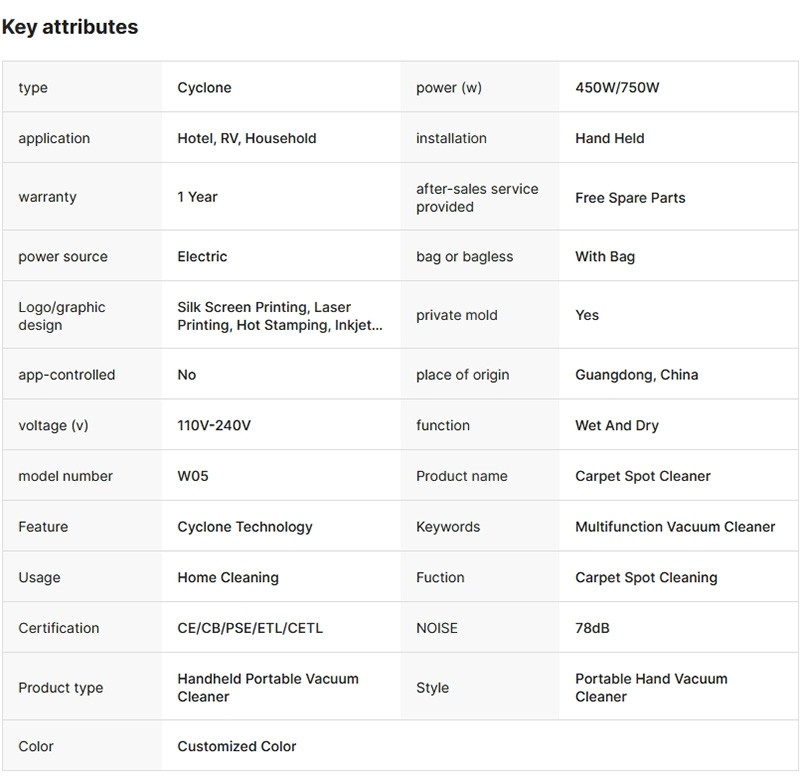Click the 'With Bag' cell
This screenshot has width=800, height=781.
click(605, 256)
